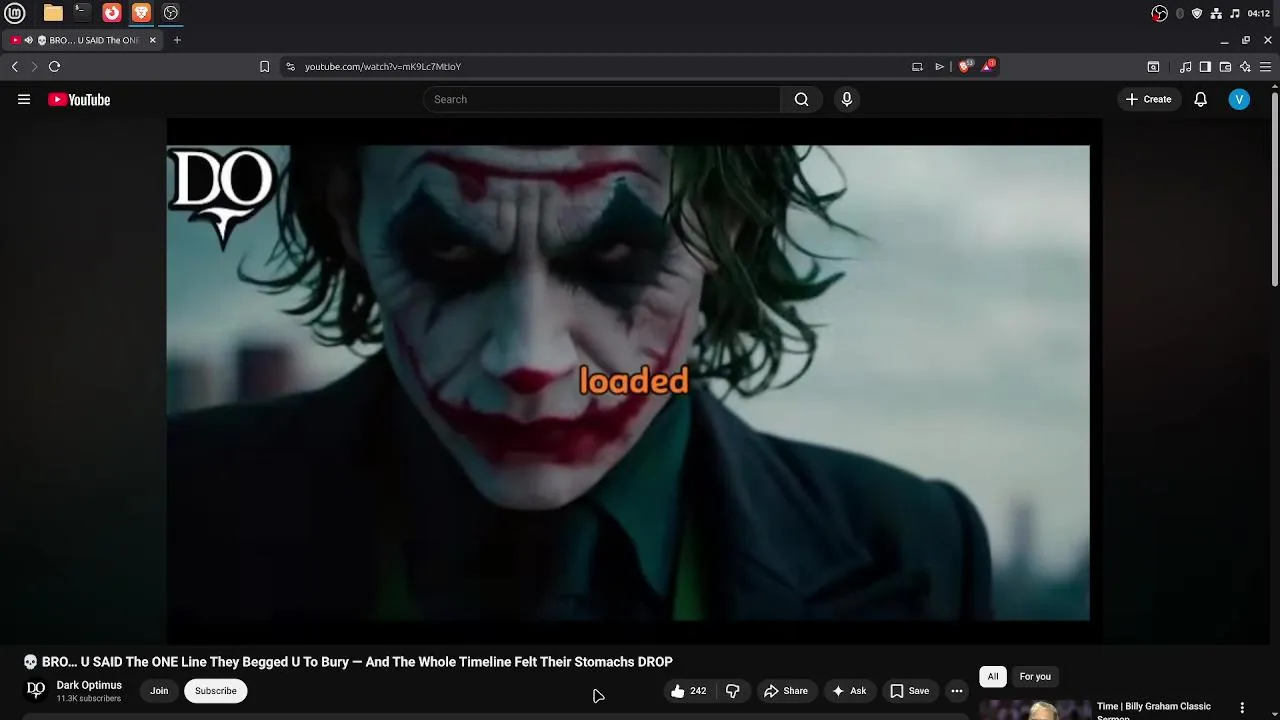The width and height of the screenshot is (1280, 720).
Task: Open the account avatar menu
Action: point(1239,99)
